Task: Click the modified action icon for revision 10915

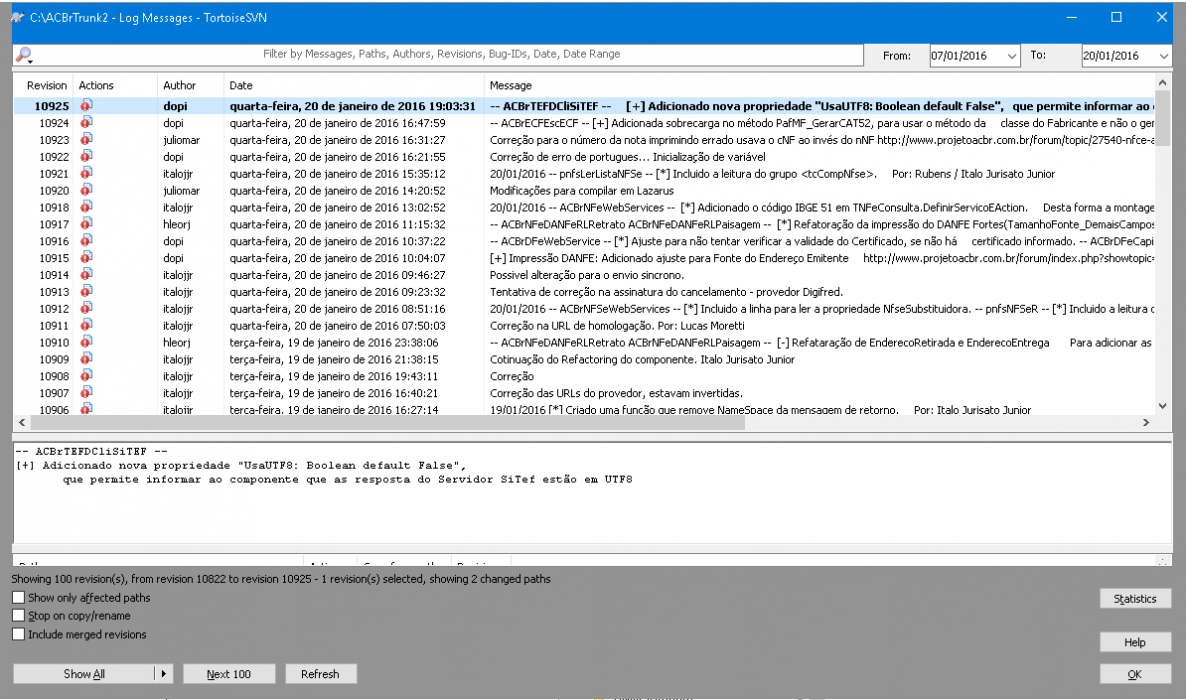Action: click(86, 257)
